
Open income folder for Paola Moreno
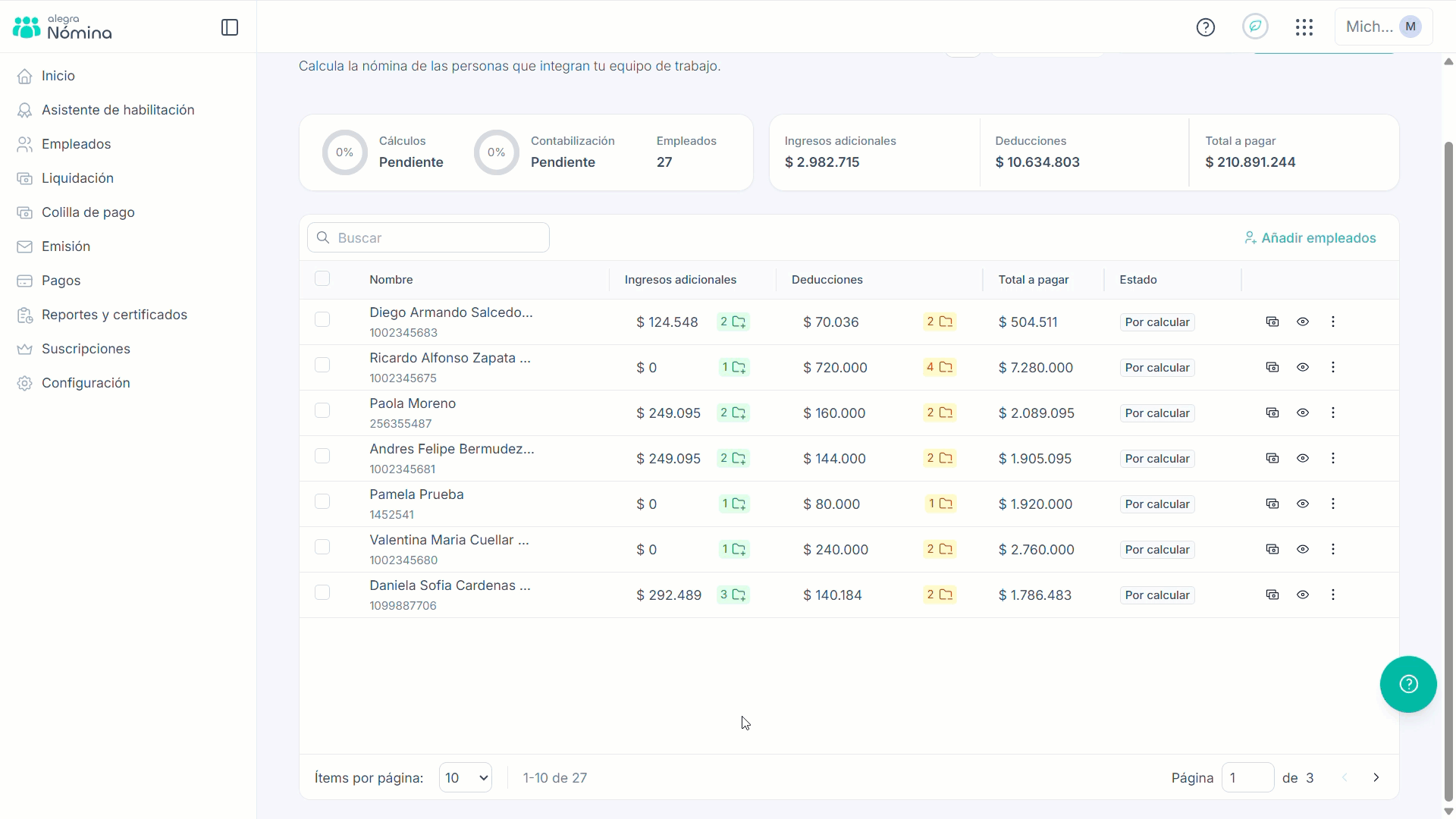(733, 413)
